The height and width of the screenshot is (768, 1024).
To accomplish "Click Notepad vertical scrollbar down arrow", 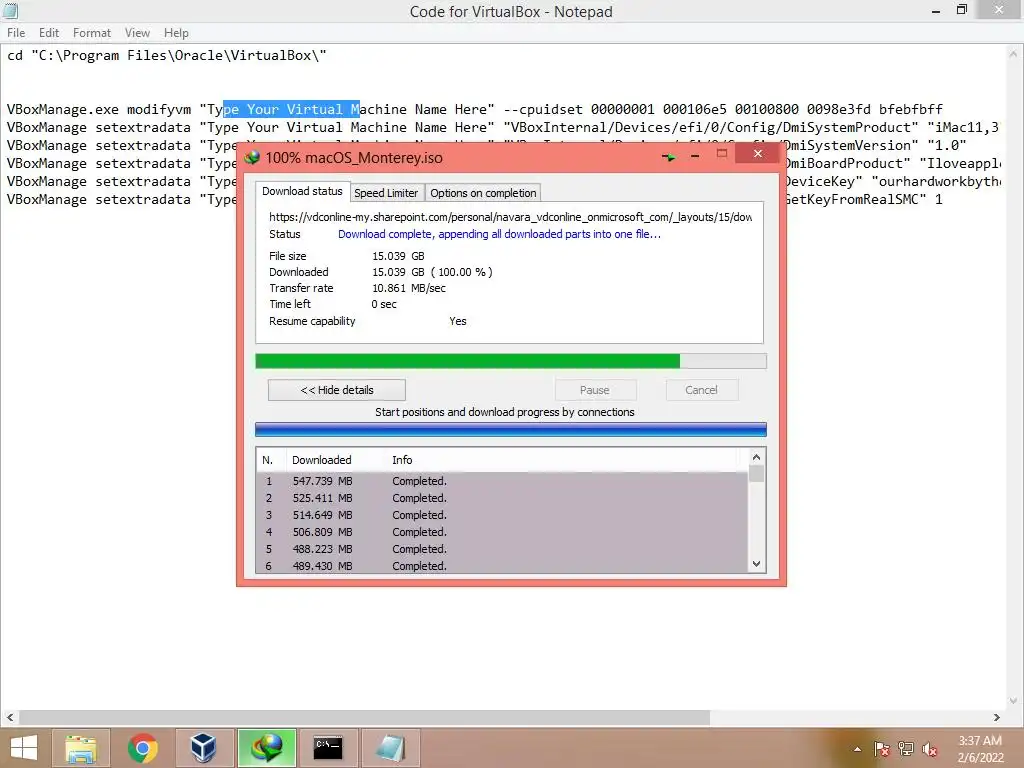I will [x=1013, y=701].
